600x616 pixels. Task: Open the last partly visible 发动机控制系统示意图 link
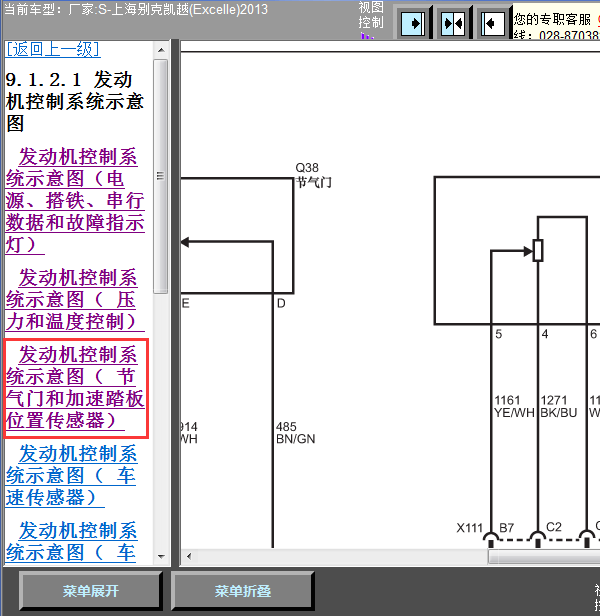click(x=71, y=542)
